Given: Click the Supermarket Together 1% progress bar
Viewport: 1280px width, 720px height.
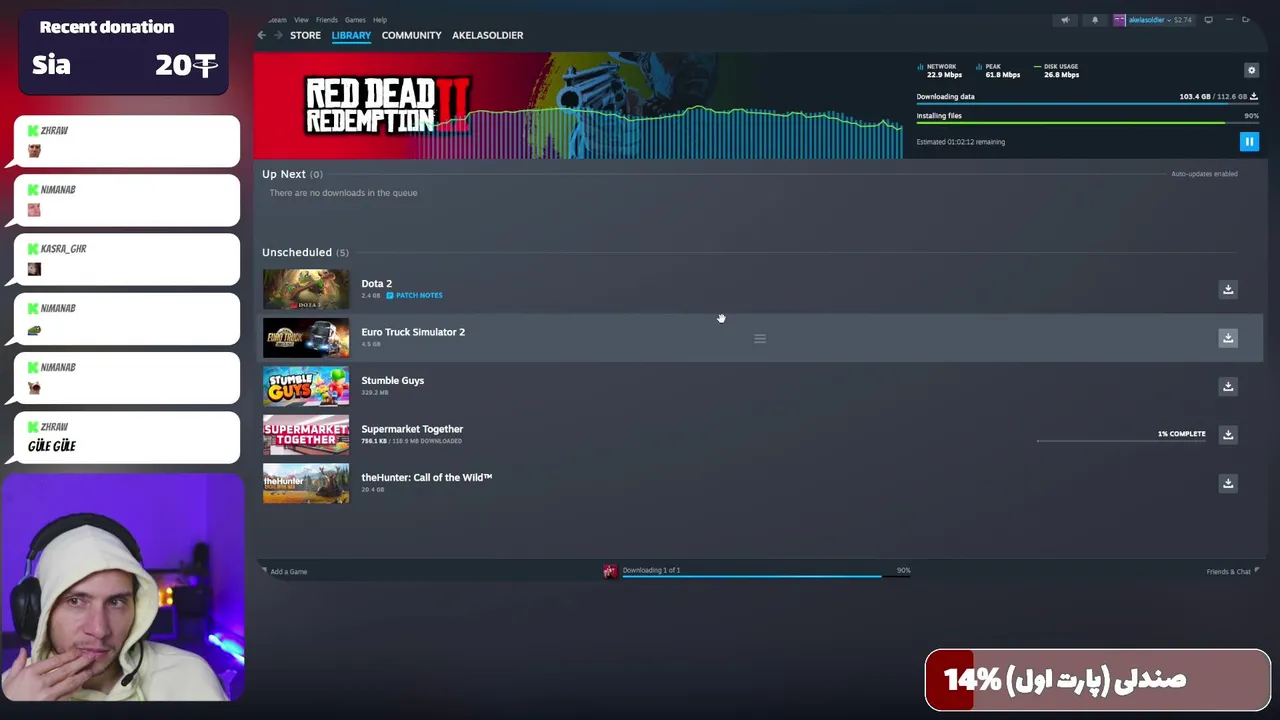Looking at the screenshot, I should [x=1121, y=440].
